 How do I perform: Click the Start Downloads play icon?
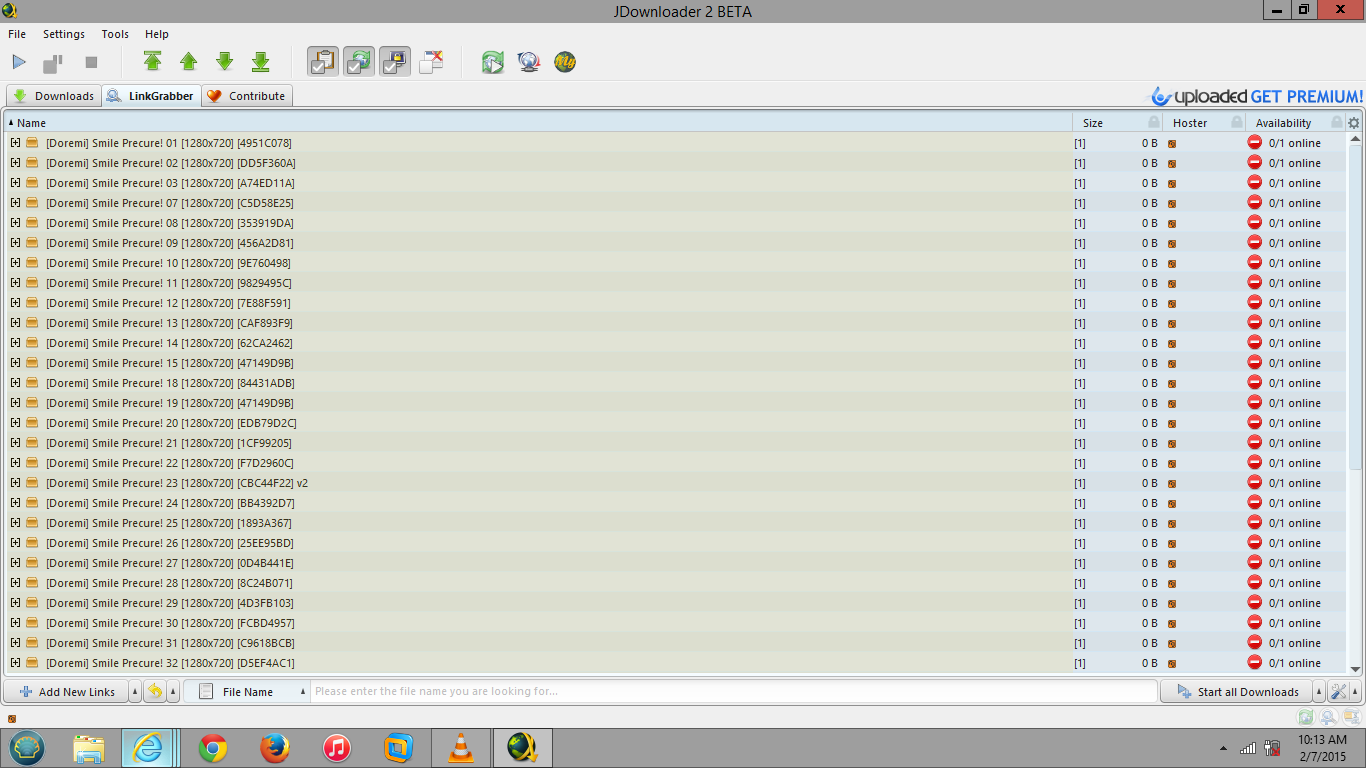(x=19, y=62)
